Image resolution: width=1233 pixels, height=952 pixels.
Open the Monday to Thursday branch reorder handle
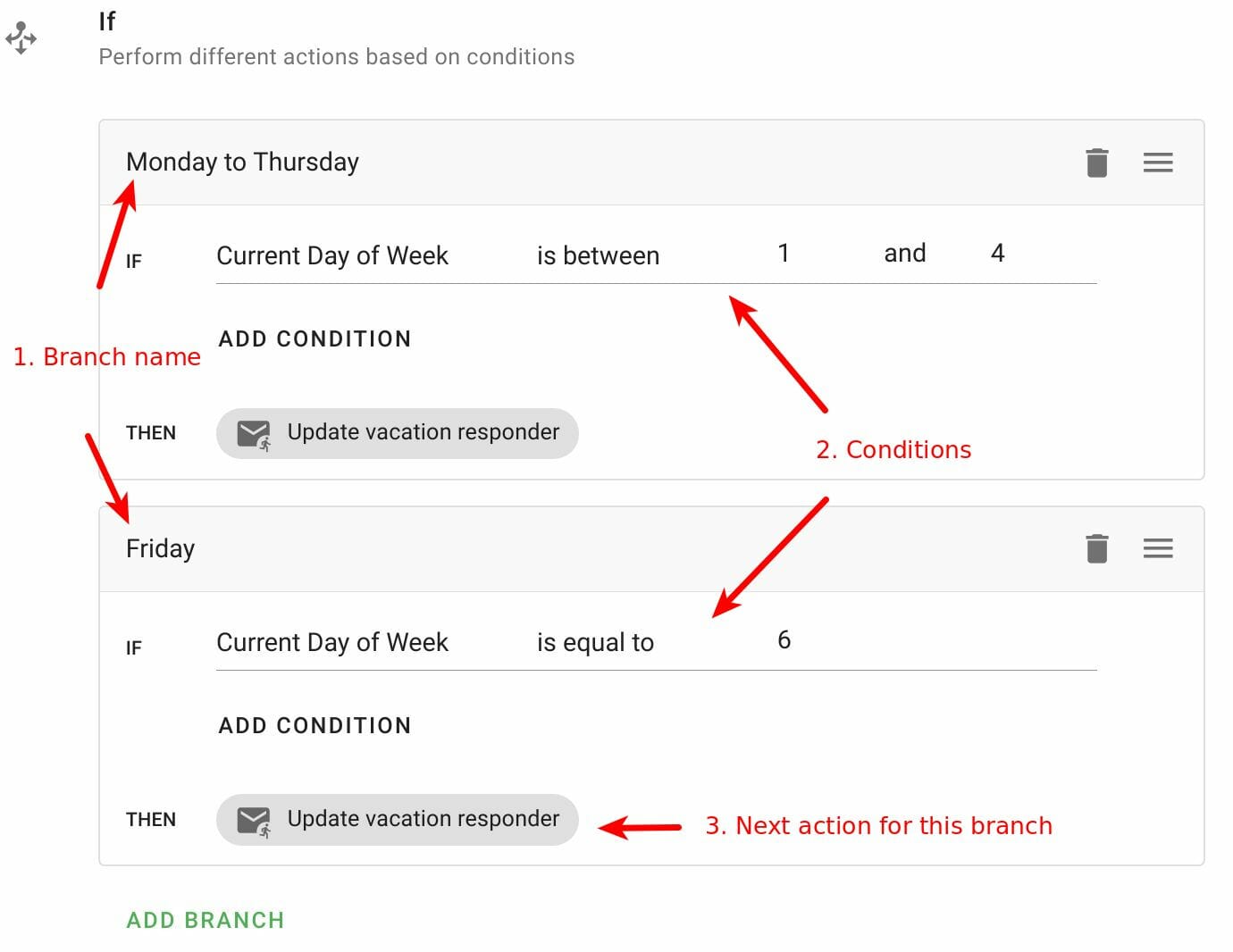[x=1157, y=163]
